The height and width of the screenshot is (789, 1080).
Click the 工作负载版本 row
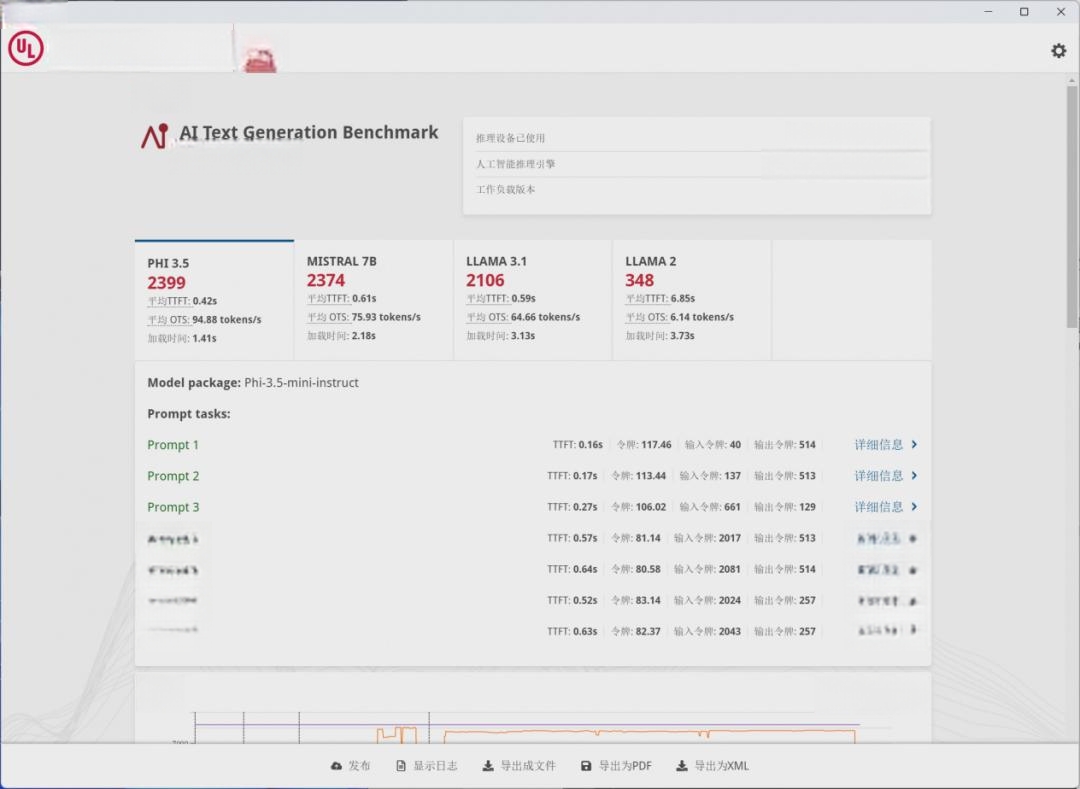[697, 189]
